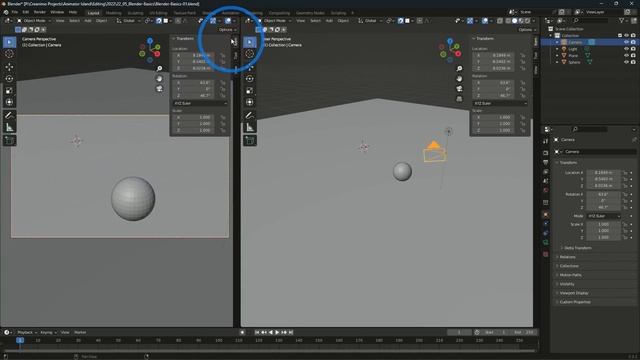Open the File menu
The height and width of the screenshot is (360, 640).
coord(15,12)
